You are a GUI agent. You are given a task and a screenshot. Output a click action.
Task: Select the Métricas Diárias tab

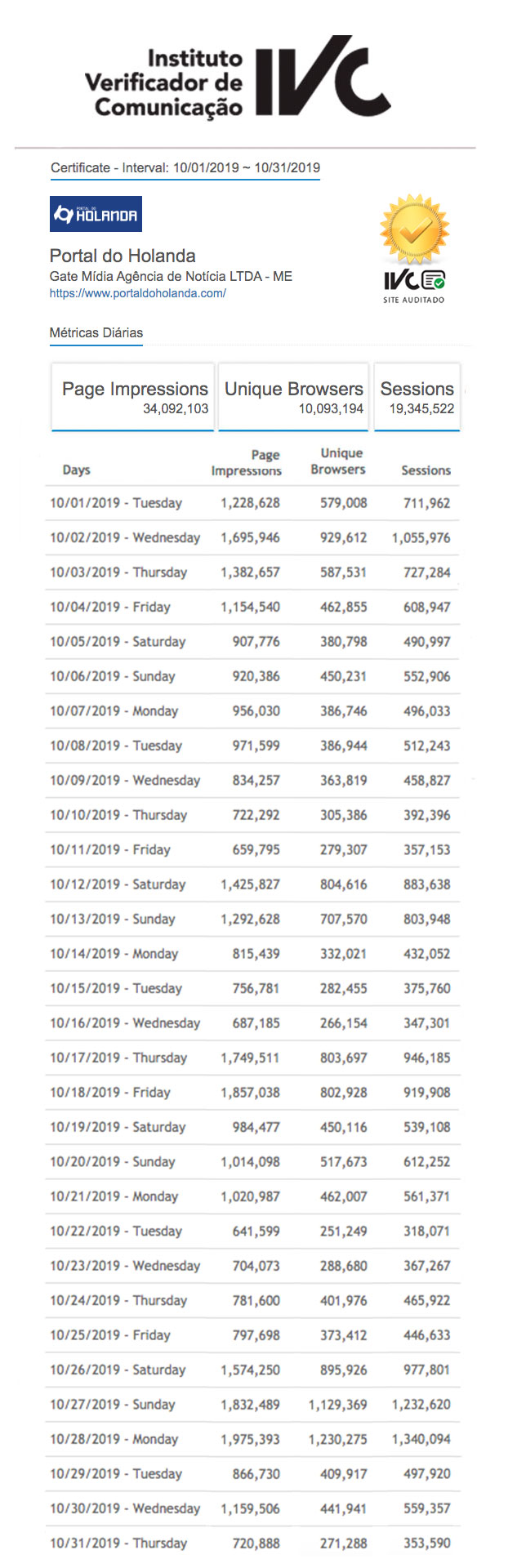pyautogui.click(x=96, y=333)
